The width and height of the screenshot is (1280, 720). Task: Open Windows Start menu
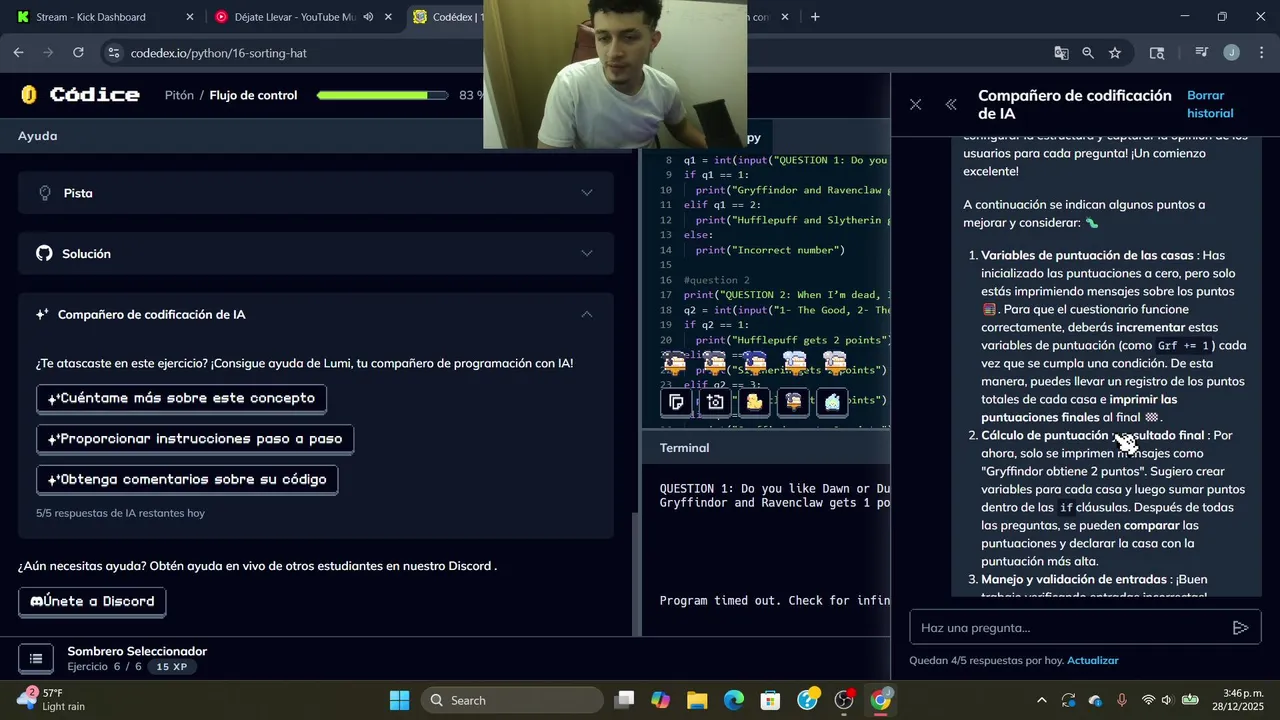(x=399, y=700)
